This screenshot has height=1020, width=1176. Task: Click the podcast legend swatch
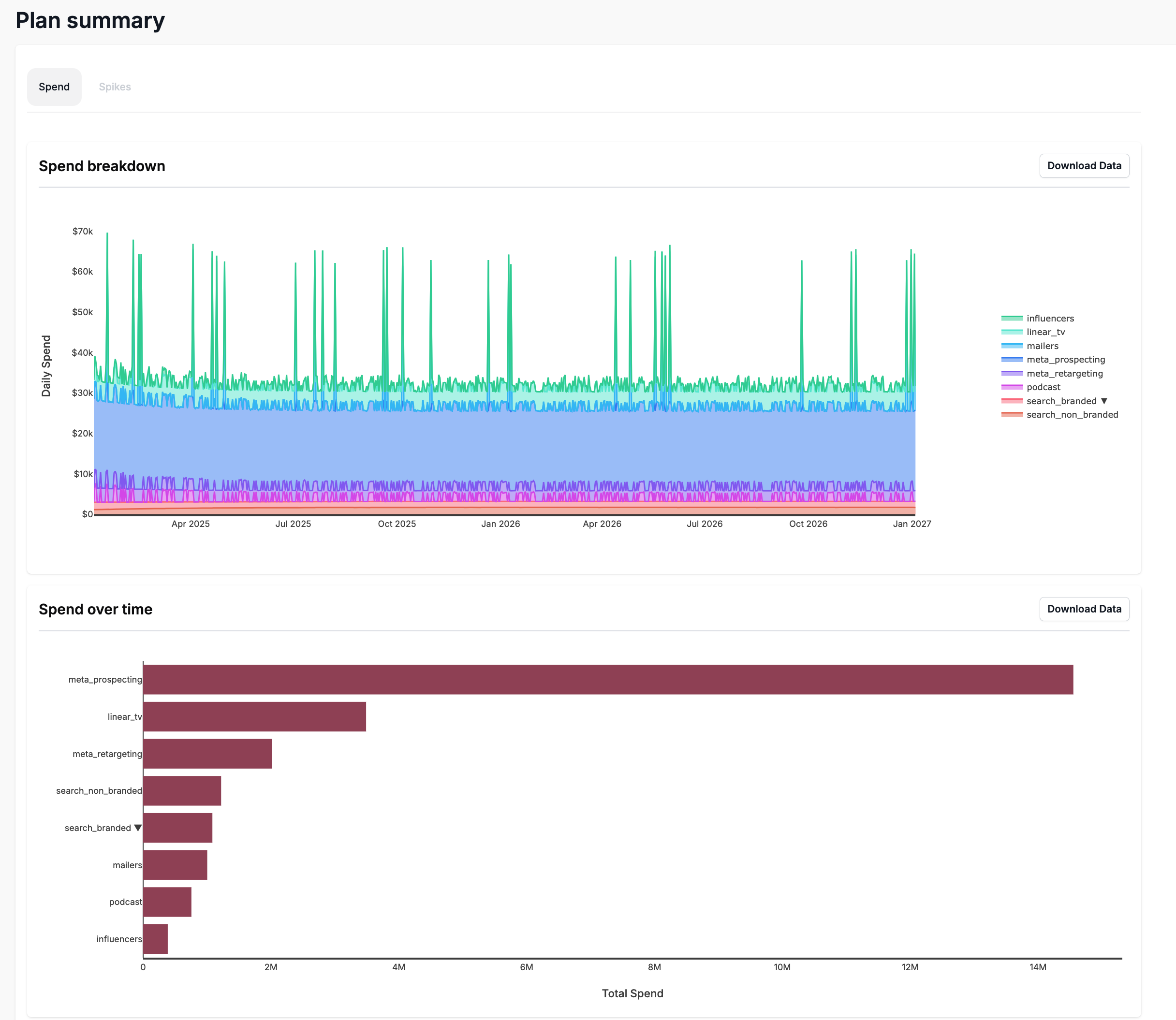pyautogui.click(x=1012, y=387)
